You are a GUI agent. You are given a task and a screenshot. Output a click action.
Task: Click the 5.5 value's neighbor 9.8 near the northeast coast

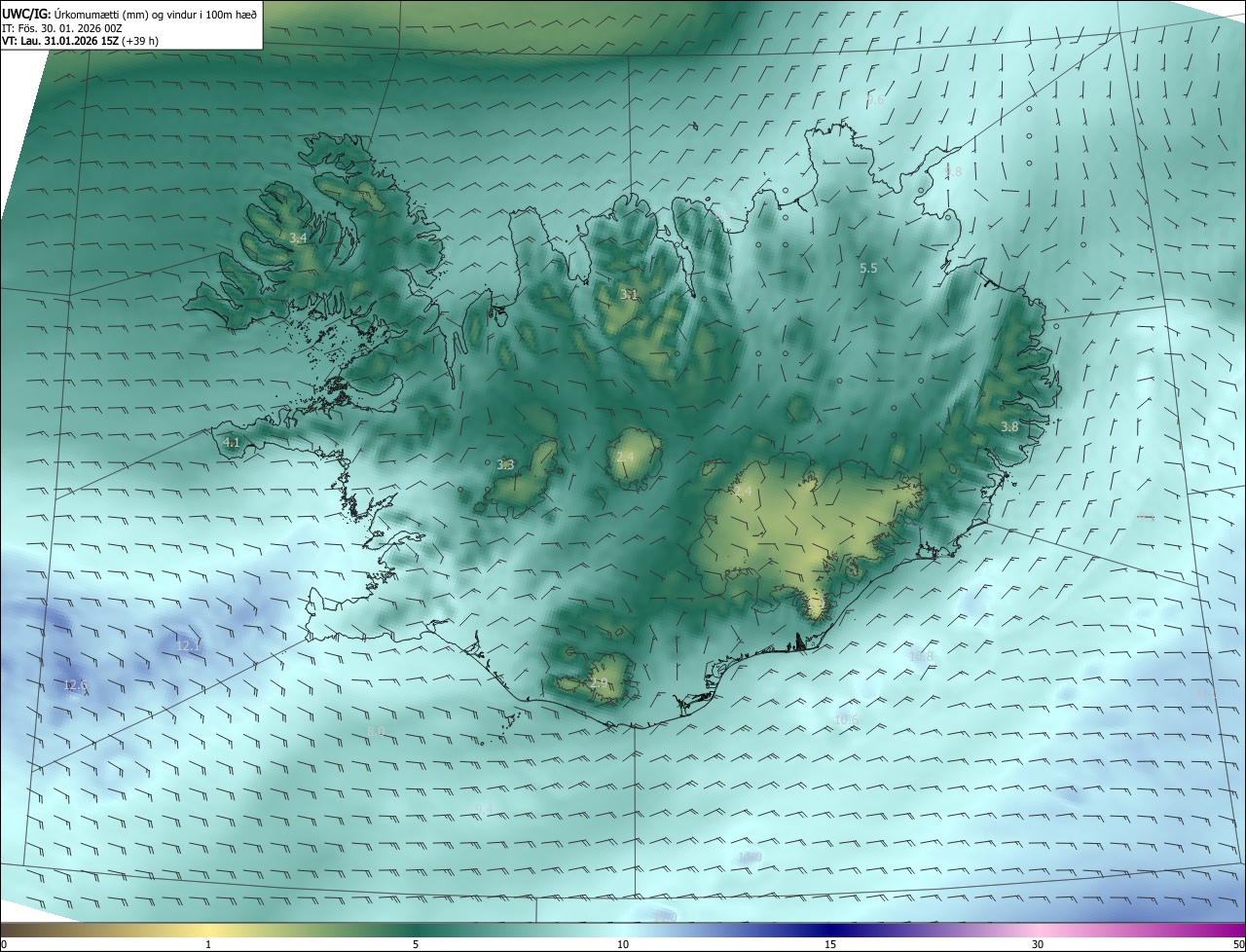(953, 171)
